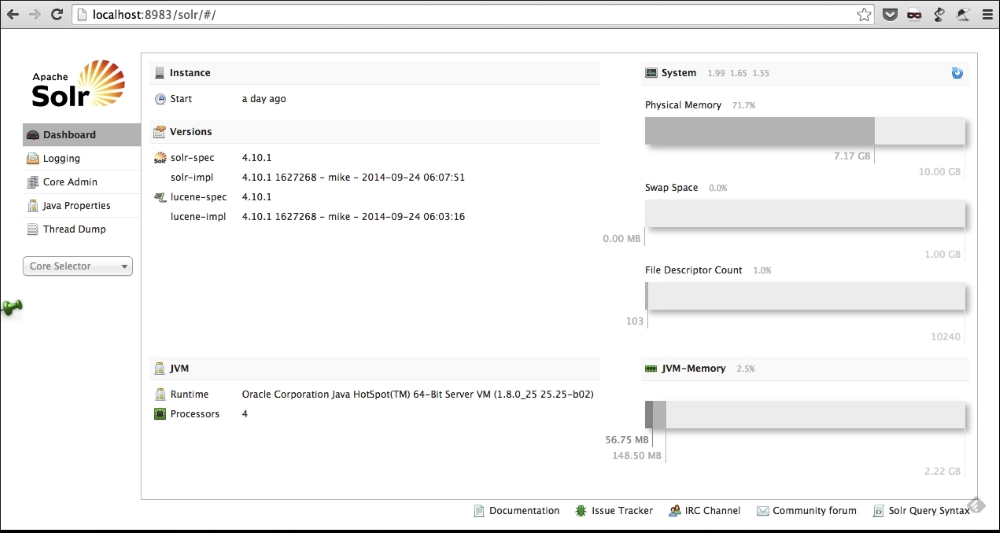Click the Apache Solr logo
The width and height of the screenshot is (1000, 533).
78,84
